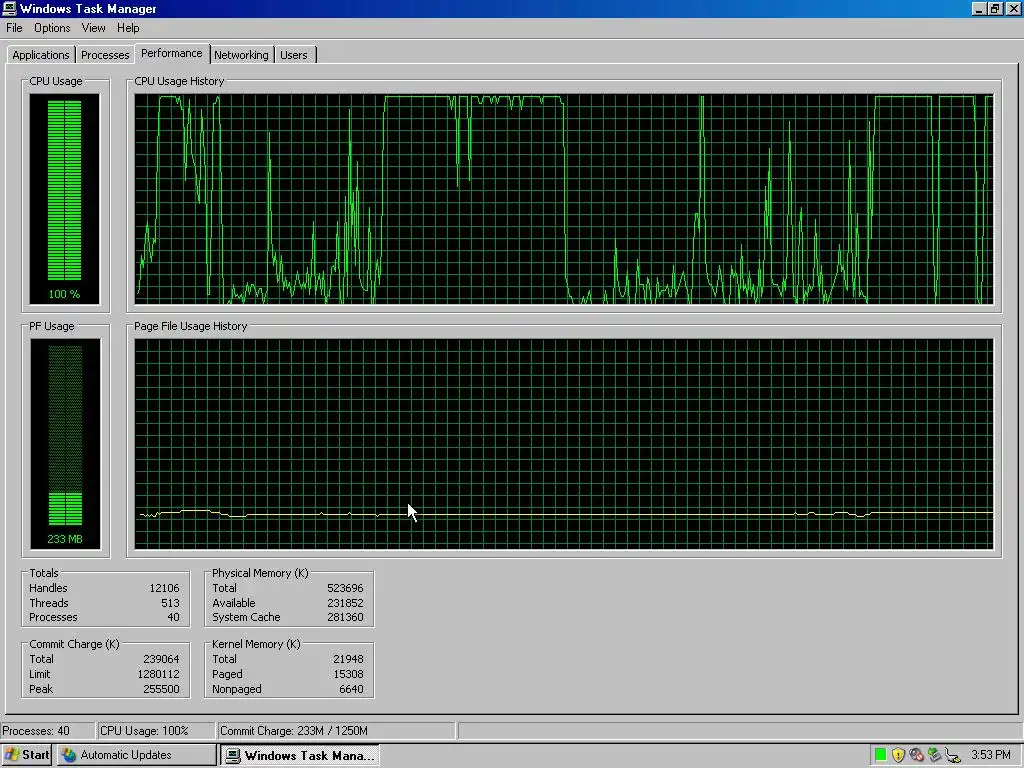Switch to the Processes tab
The height and width of the screenshot is (768, 1024).
pyautogui.click(x=105, y=55)
